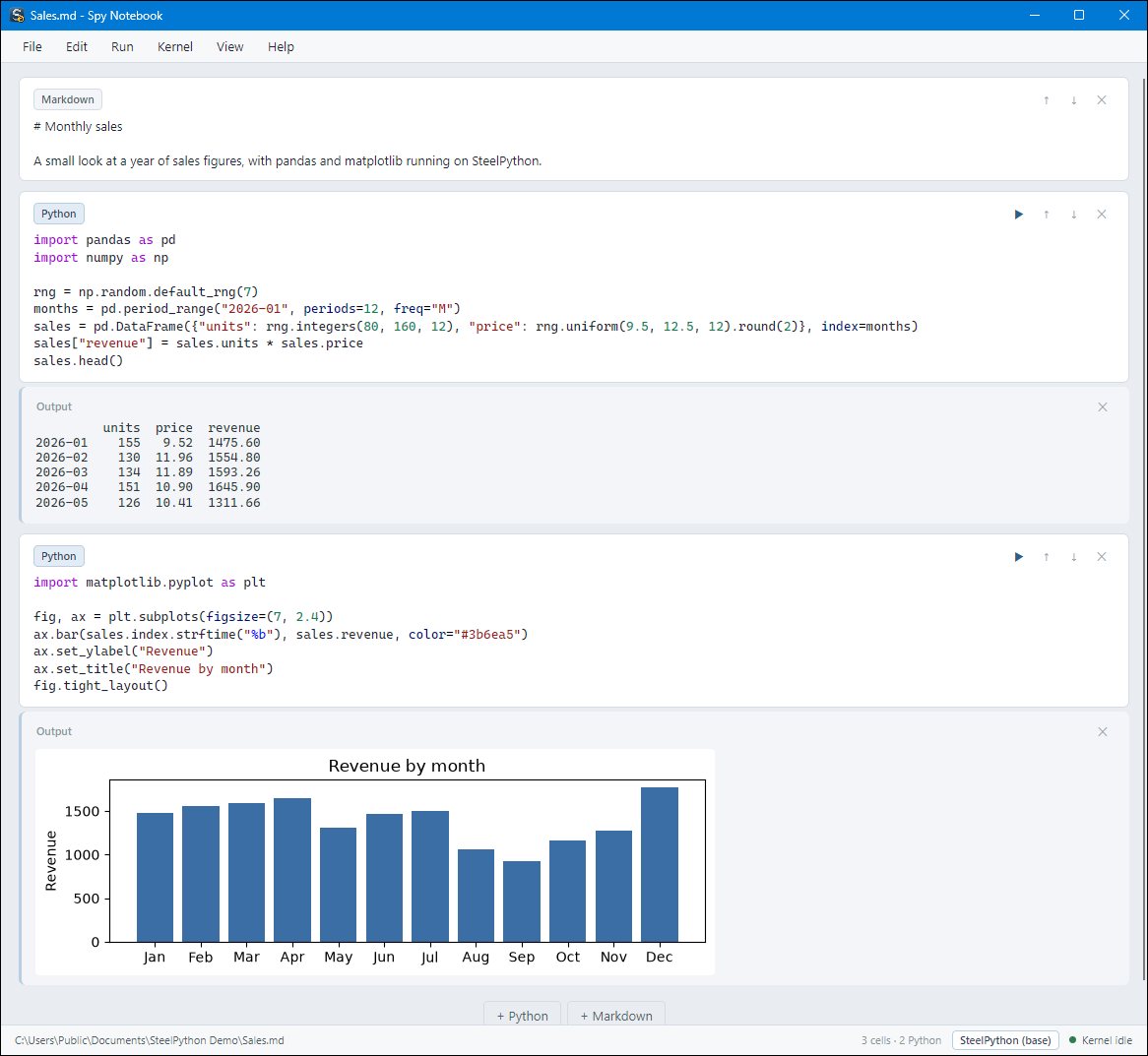The image size is (1148, 1056).
Task: Click the vertical scrollbar on the right
Action: (x=1144, y=528)
